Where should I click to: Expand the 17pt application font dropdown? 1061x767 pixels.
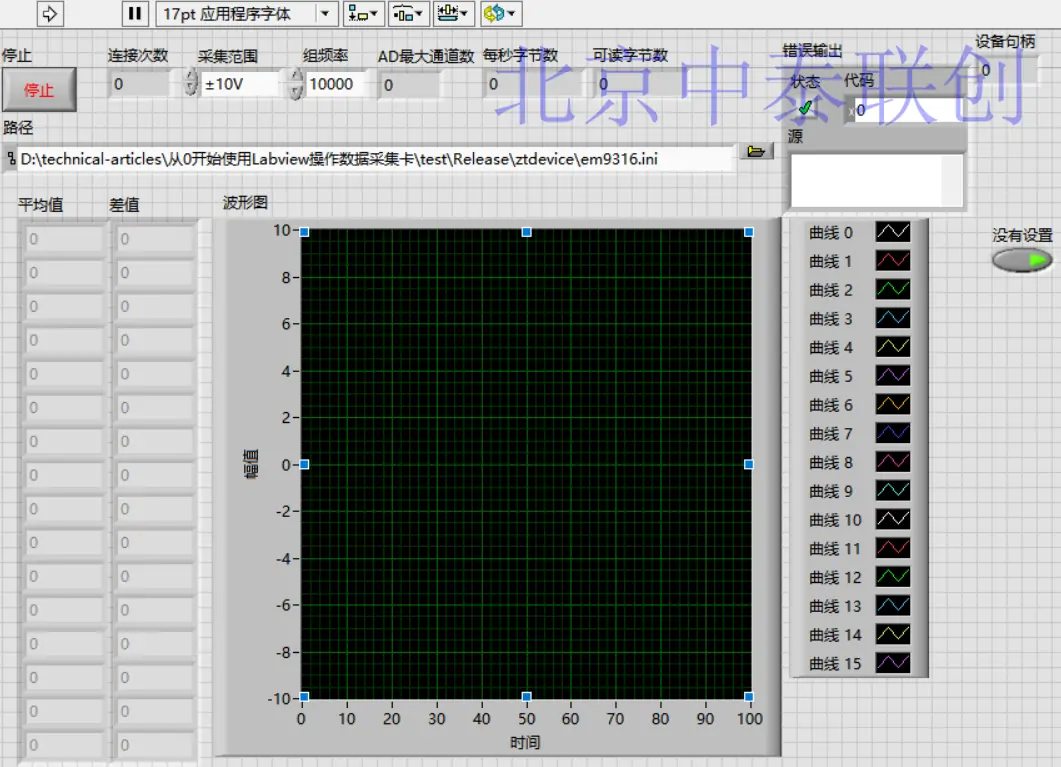(325, 13)
